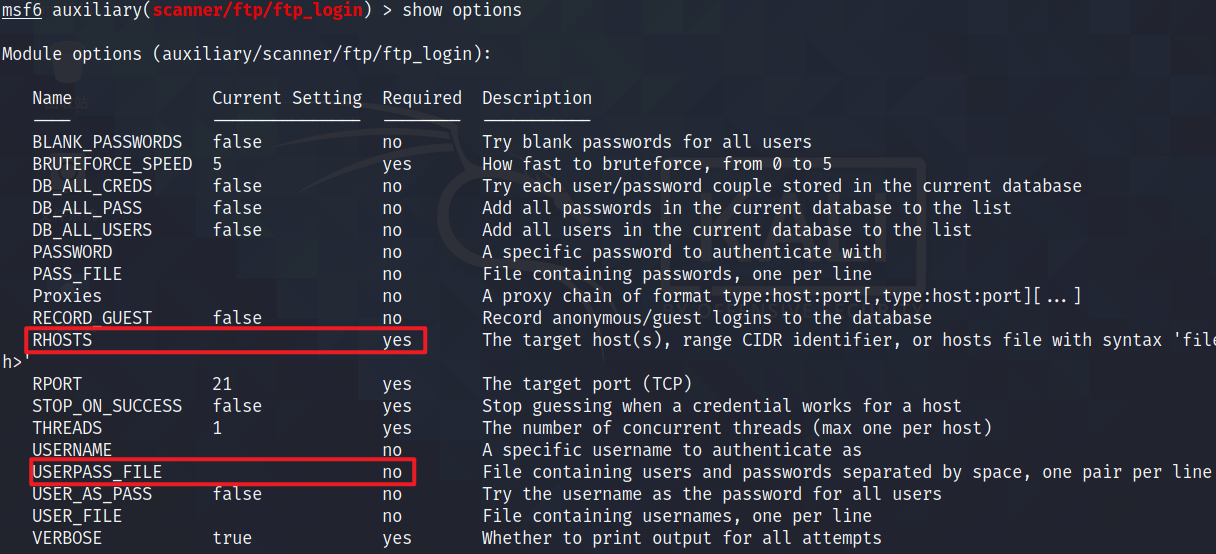Click the highlighted RHOSTS option name
The height and width of the screenshot is (554, 1216).
tap(62, 340)
